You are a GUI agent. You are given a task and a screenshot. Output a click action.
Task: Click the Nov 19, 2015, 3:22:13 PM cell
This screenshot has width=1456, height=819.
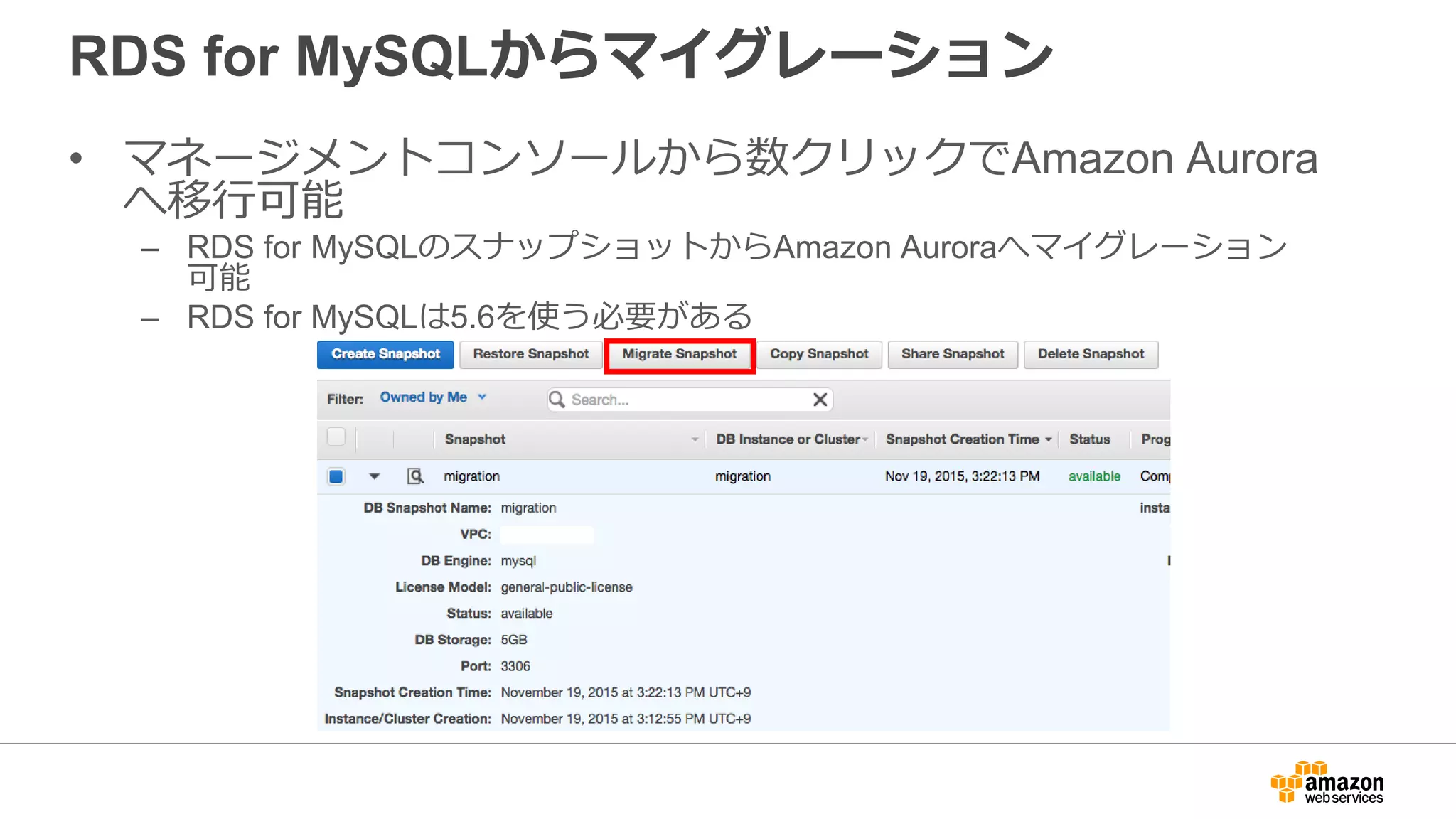coord(962,476)
